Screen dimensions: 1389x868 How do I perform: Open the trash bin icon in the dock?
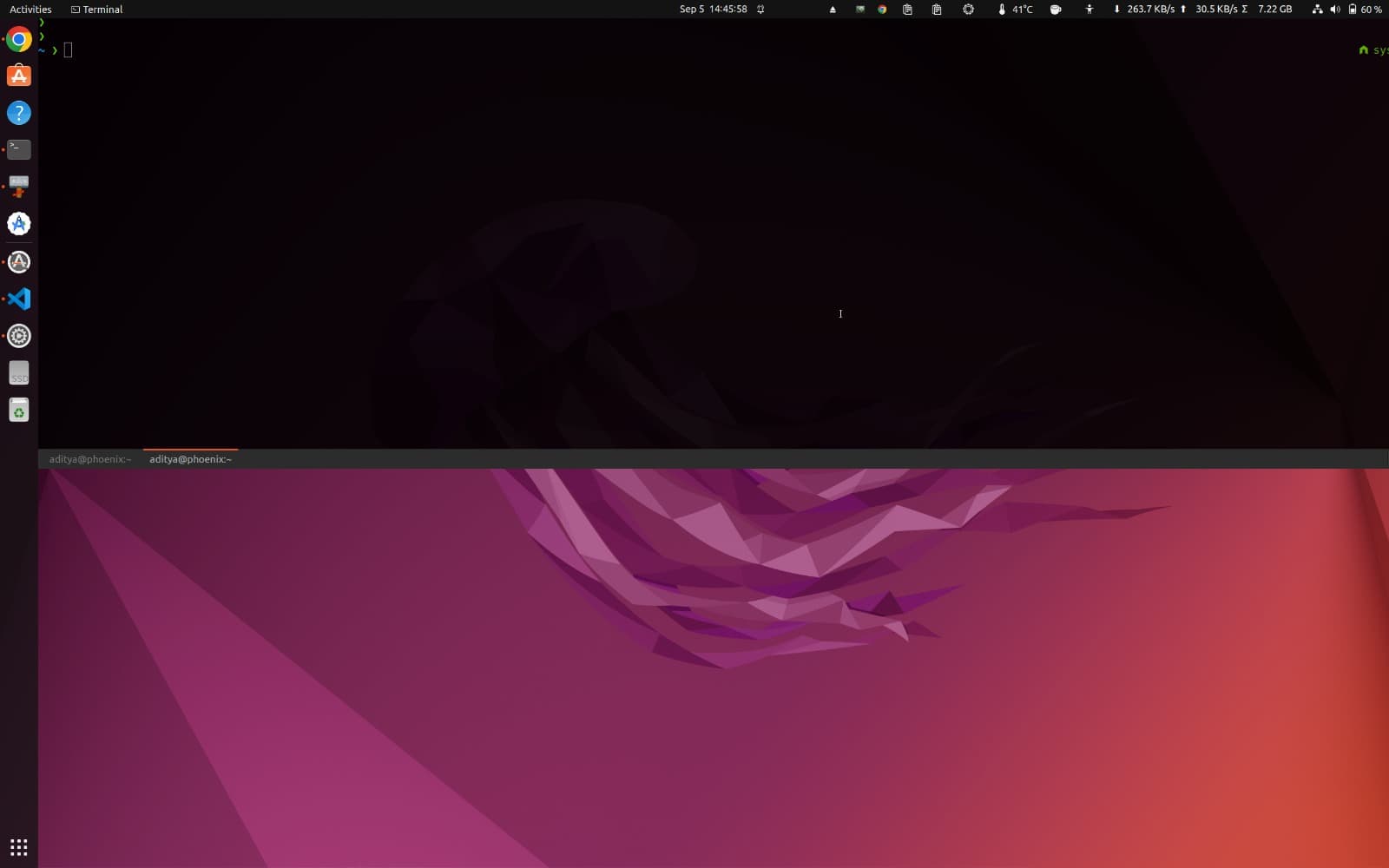click(x=18, y=409)
